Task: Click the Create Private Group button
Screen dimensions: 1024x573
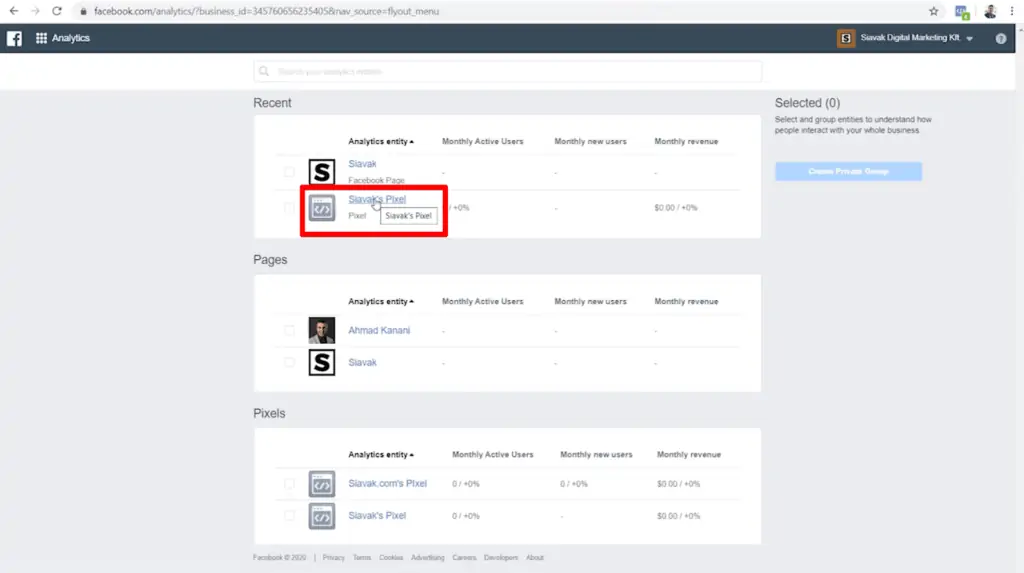Action: 848,171
